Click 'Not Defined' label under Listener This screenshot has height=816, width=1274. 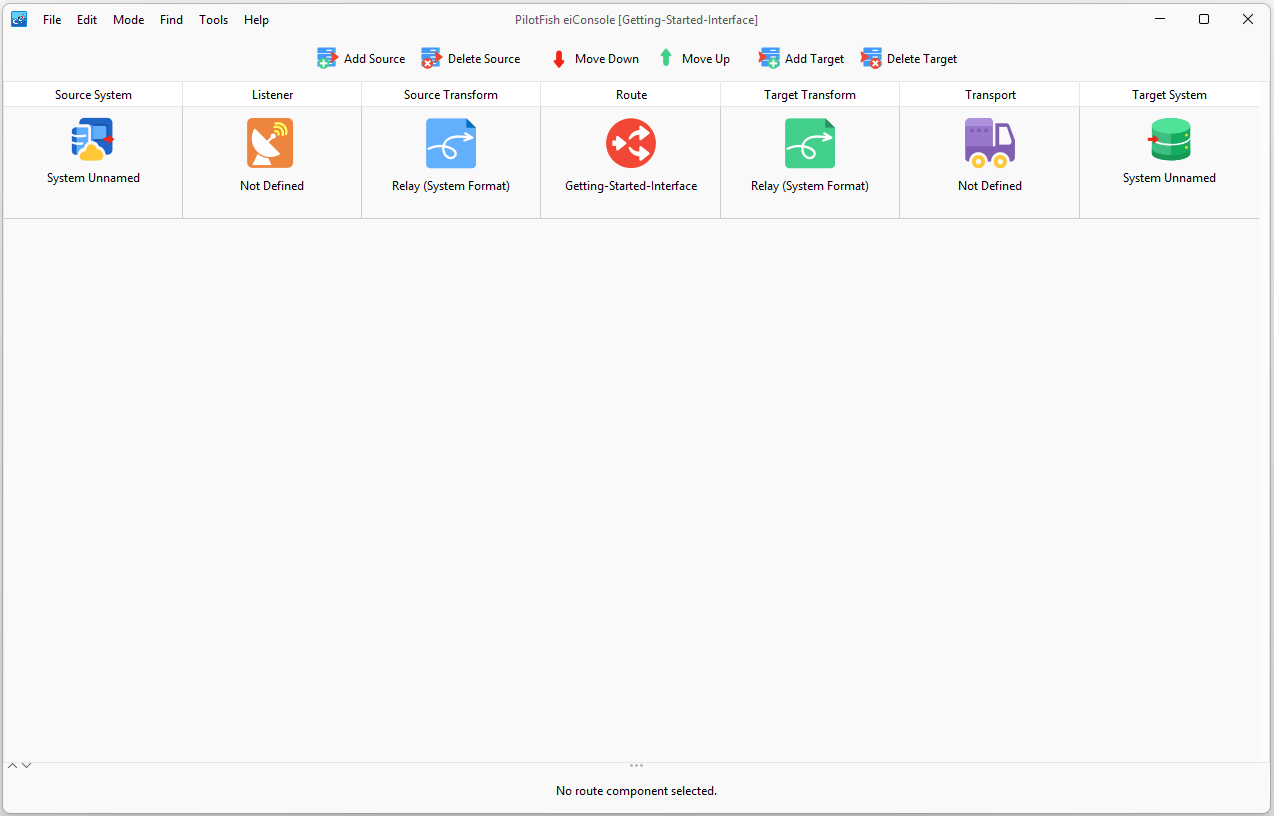coord(272,186)
